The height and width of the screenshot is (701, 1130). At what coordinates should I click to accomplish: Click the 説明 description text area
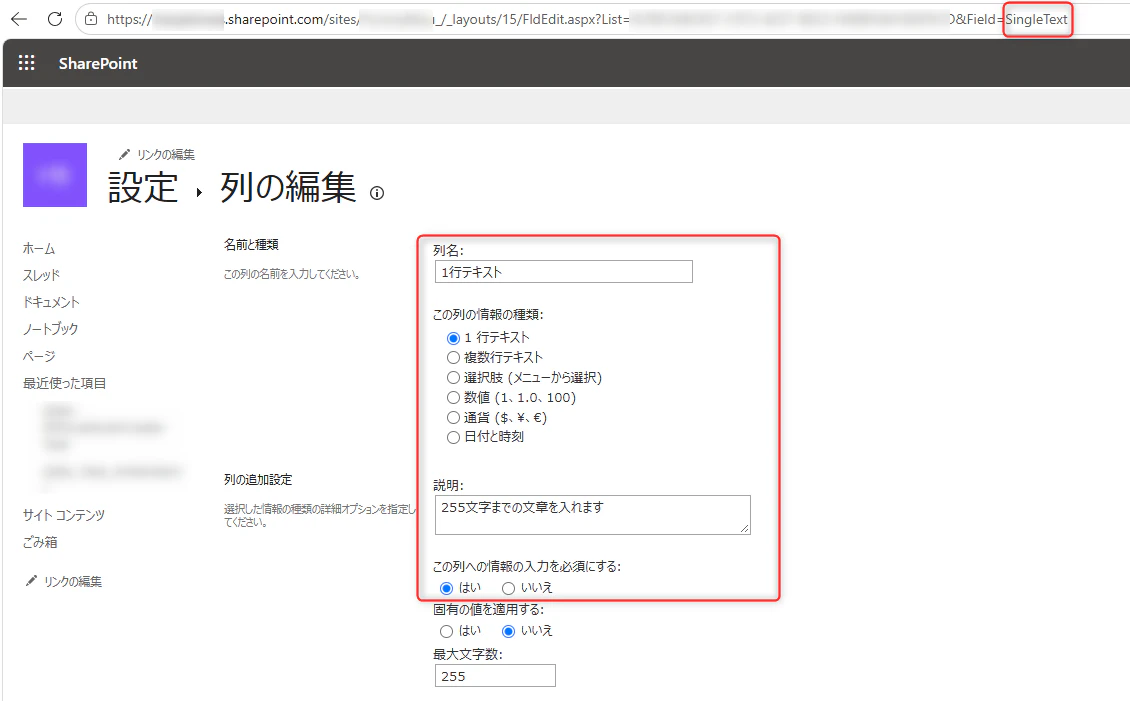click(x=592, y=514)
